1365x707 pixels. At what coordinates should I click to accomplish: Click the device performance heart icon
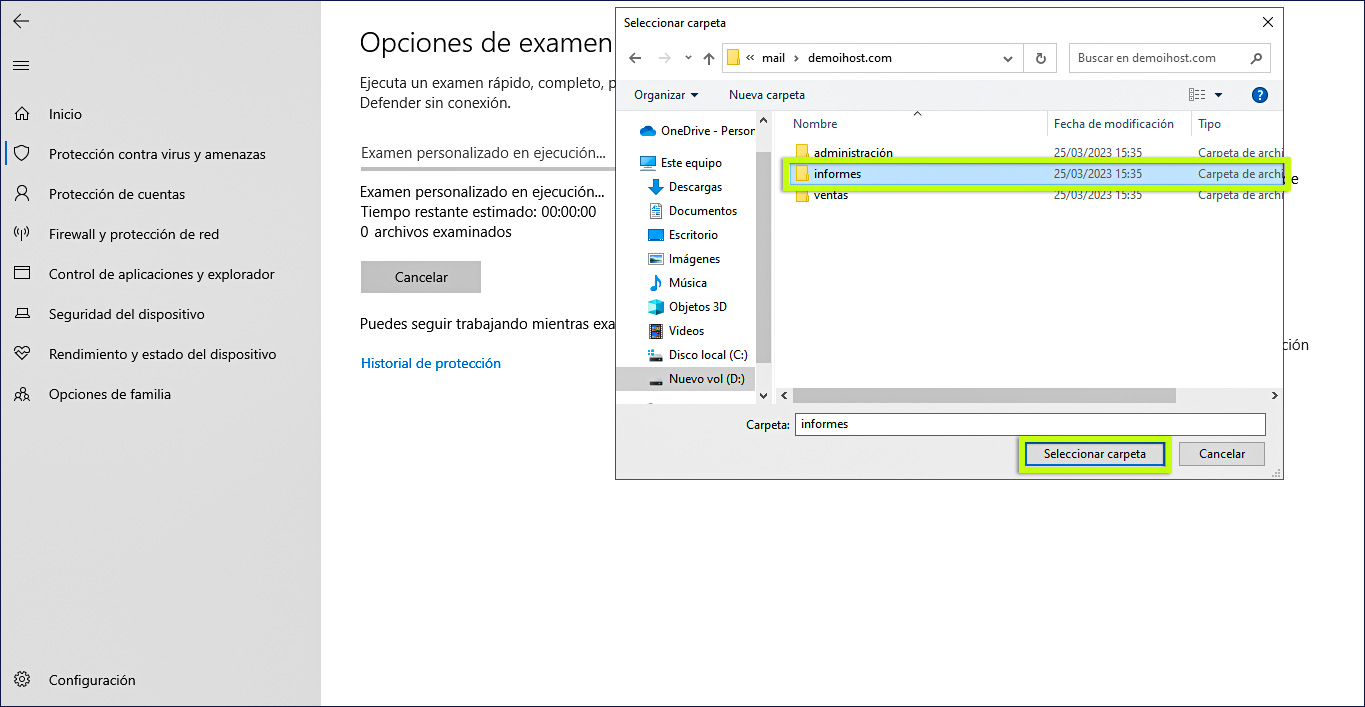[x=22, y=354]
